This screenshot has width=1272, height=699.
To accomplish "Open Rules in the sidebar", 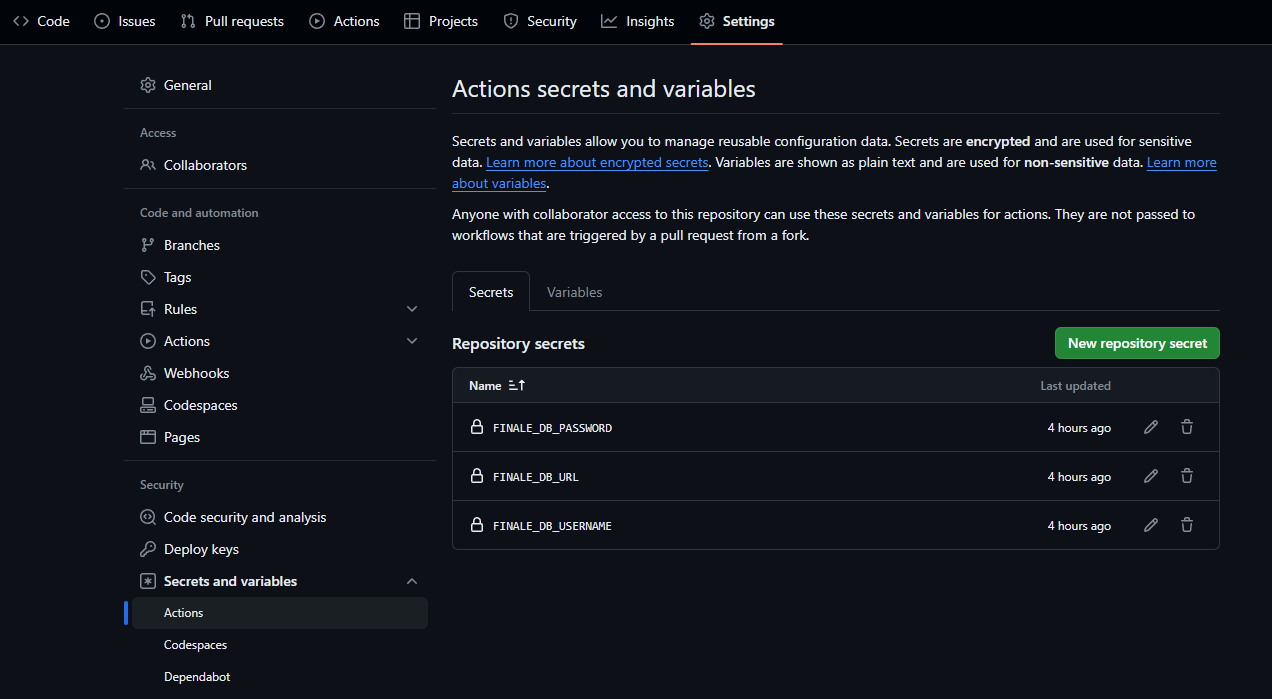I will coord(280,309).
